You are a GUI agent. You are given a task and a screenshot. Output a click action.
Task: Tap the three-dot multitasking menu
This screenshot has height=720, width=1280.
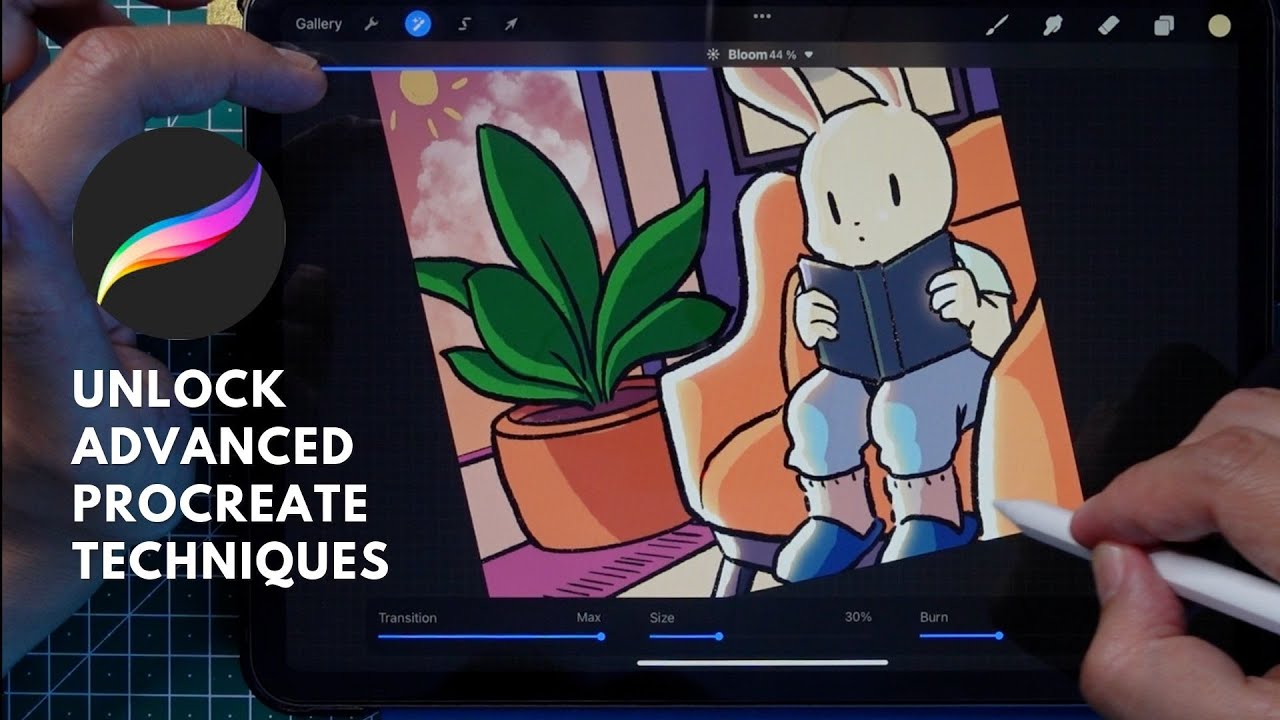[762, 16]
